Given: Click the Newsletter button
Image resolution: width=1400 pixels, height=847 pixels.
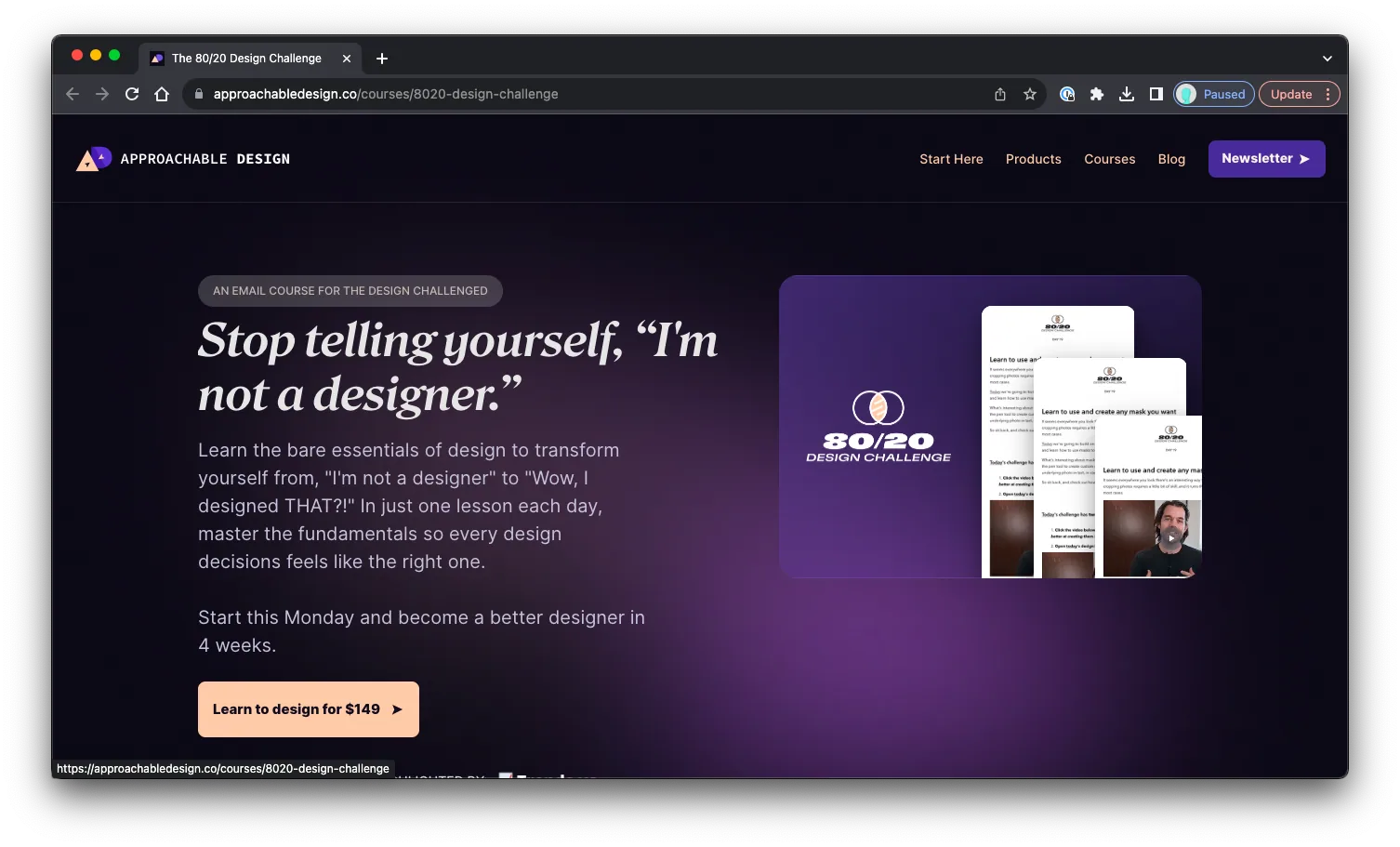Looking at the screenshot, I should (x=1266, y=159).
